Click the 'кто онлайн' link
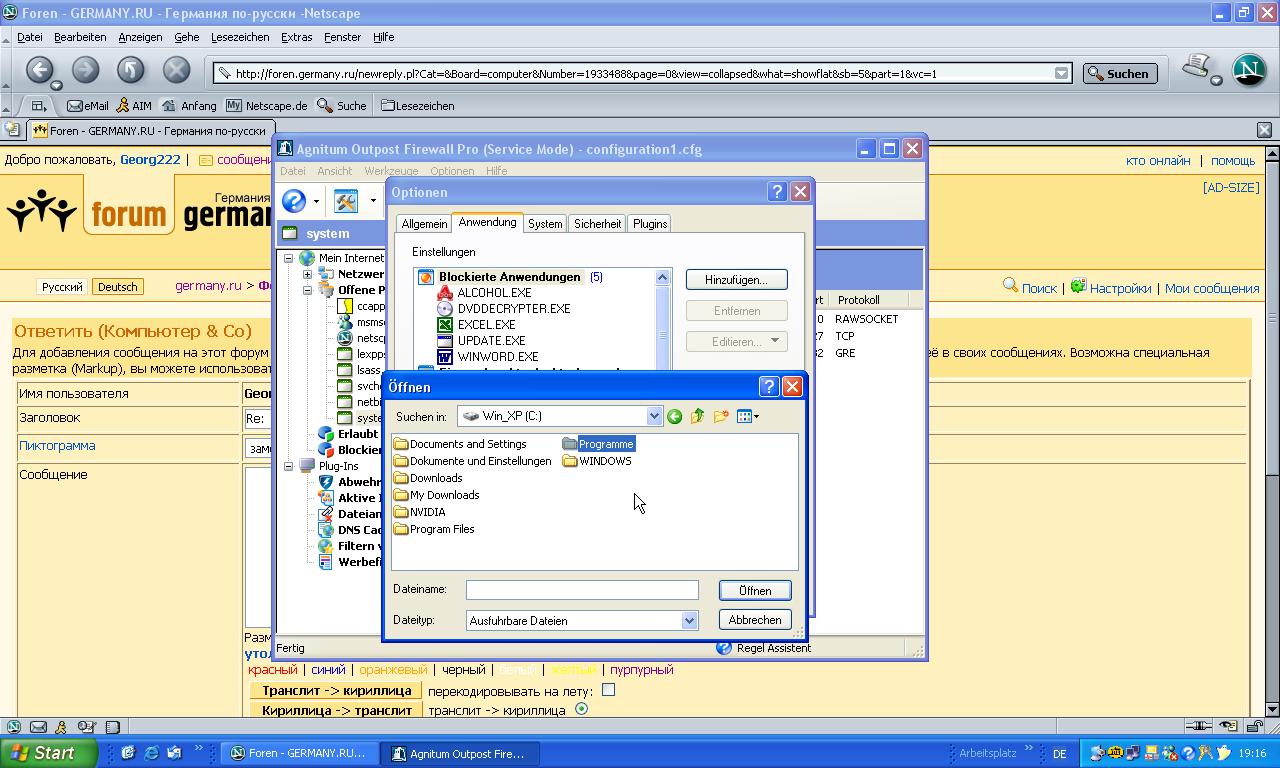 (1158, 160)
